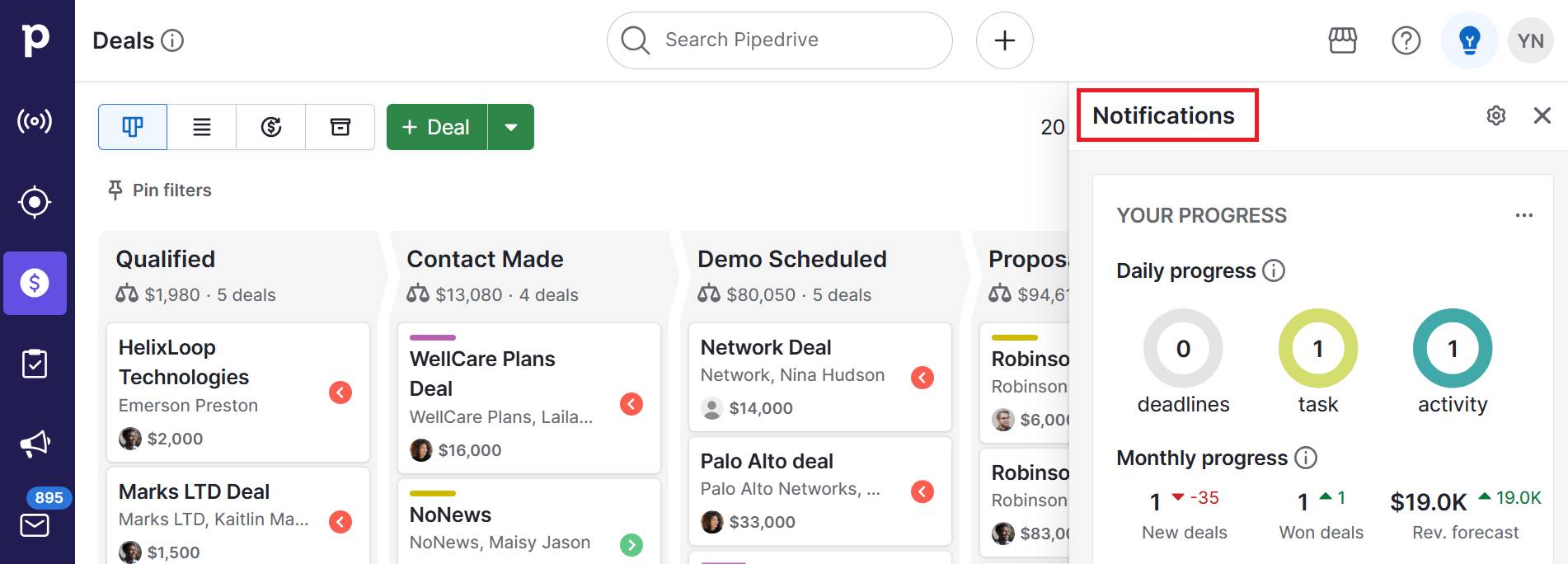This screenshot has height=564, width=1568.
Task: Open the Help question mark icon
Action: [1406, 40]
